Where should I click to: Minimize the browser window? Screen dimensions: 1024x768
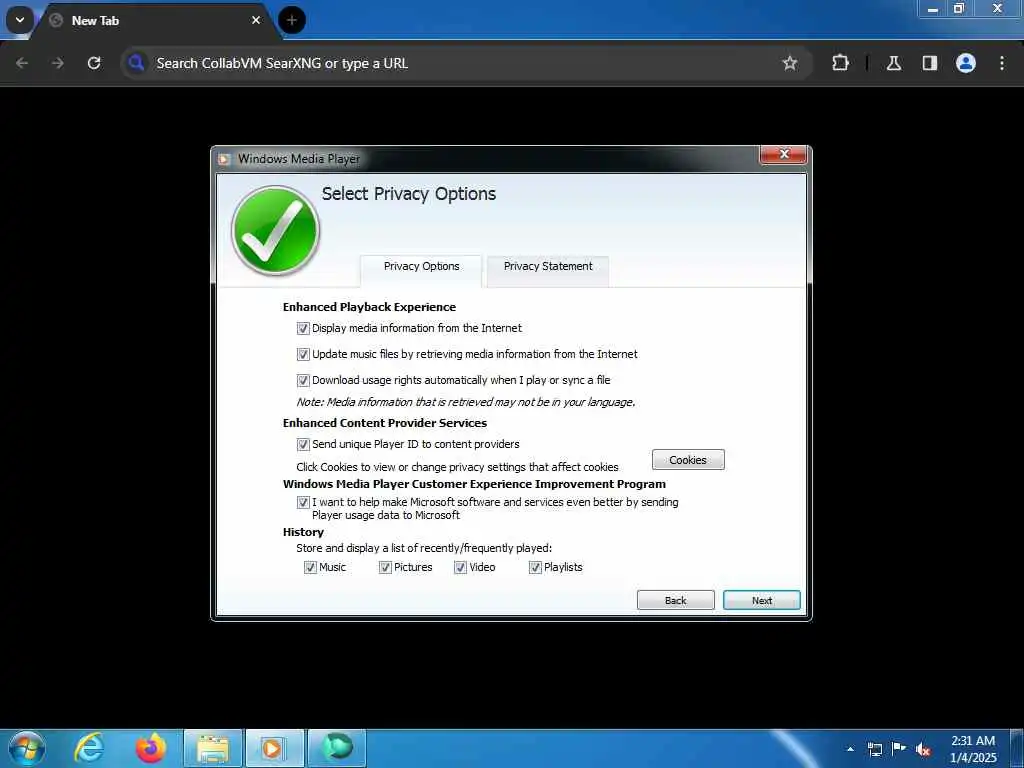coord(933,9)
